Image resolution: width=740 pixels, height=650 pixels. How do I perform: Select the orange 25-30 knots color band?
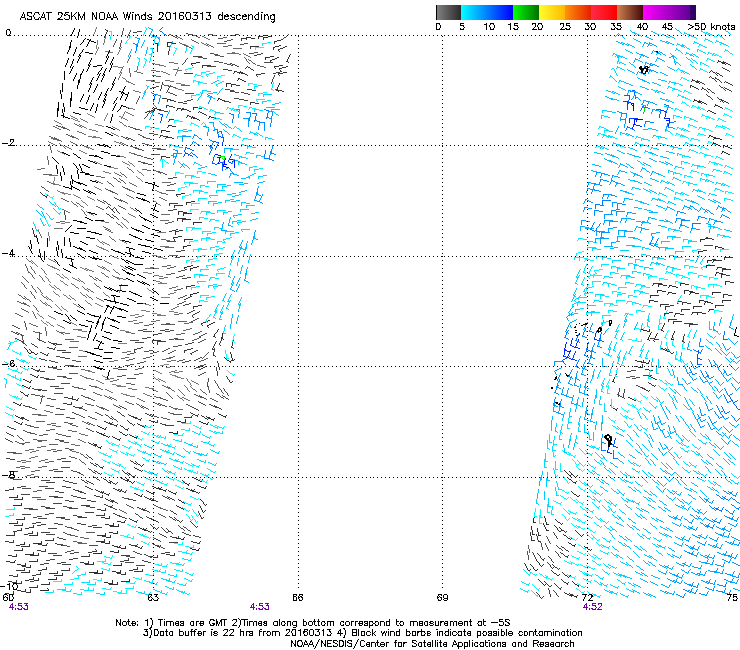[578, 12]
